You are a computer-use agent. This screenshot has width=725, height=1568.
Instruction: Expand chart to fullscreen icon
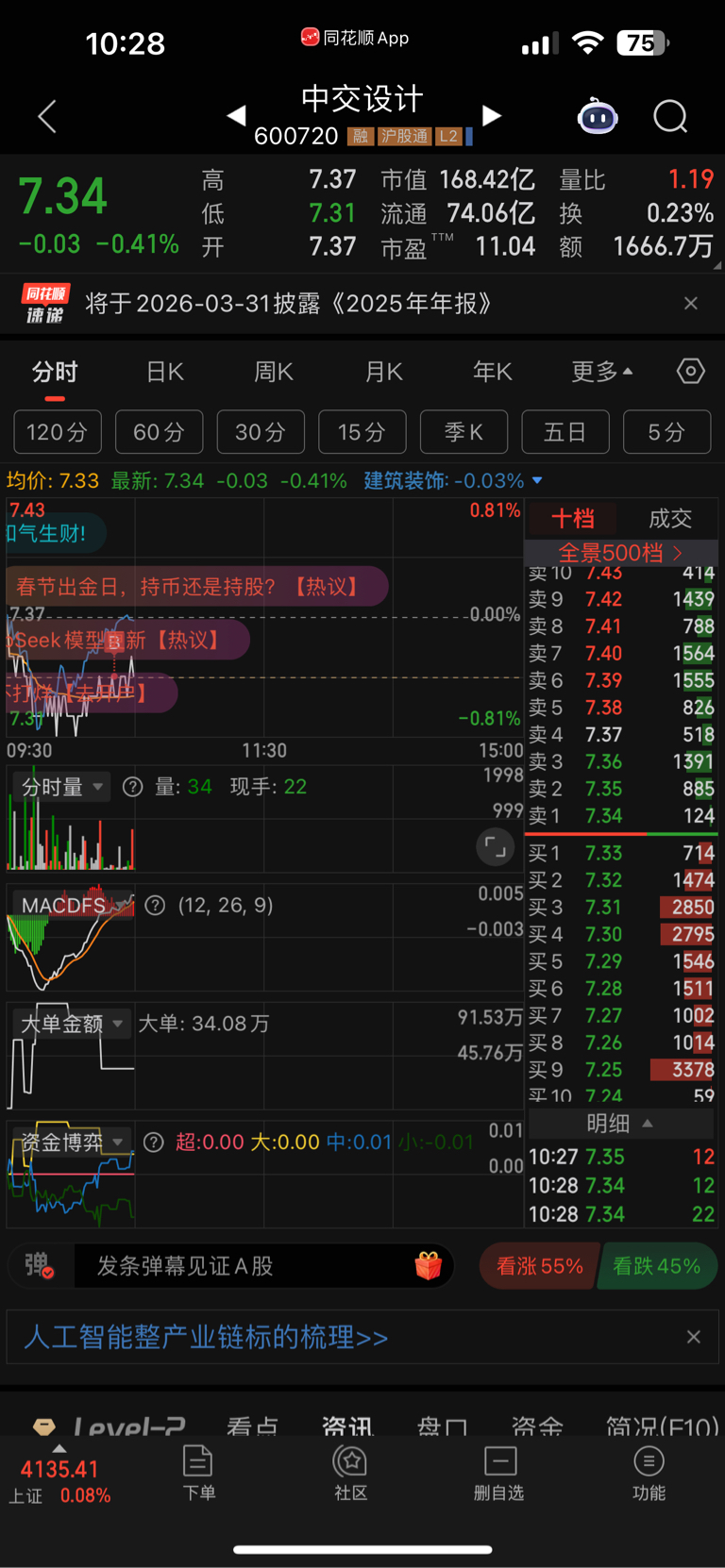[x=495, y=846]
